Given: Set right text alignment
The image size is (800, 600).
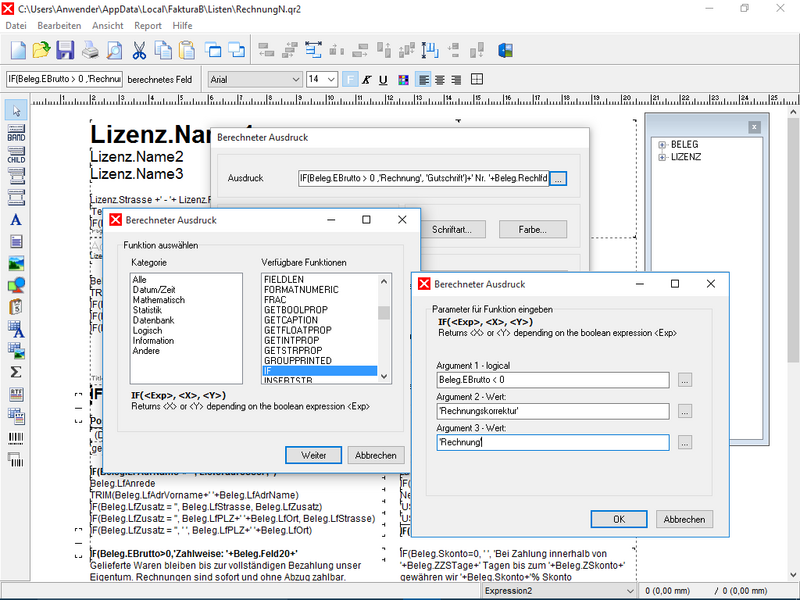Looking at the screenshot, I should [457, 80].
